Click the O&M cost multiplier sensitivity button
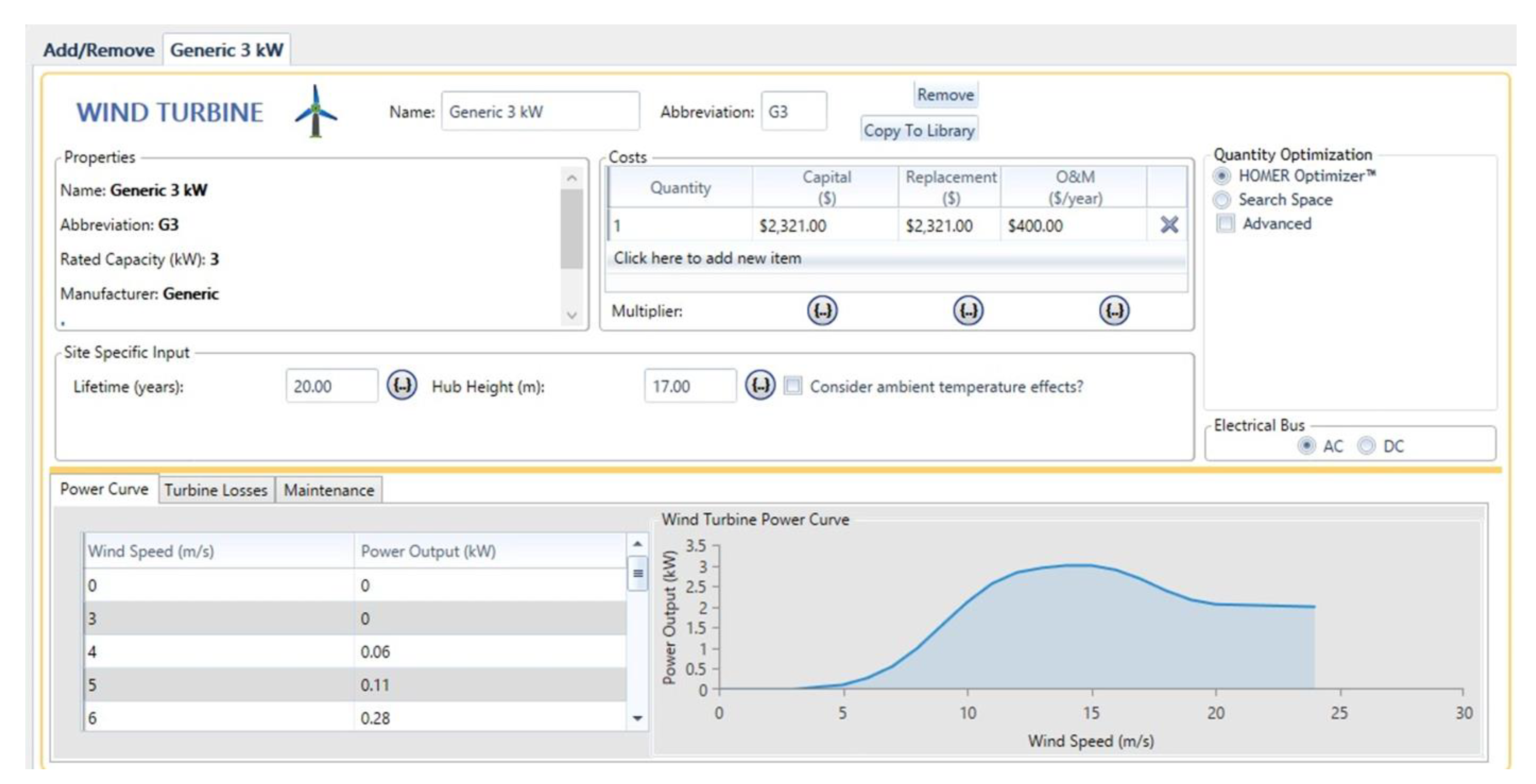 click(1114, 310)
